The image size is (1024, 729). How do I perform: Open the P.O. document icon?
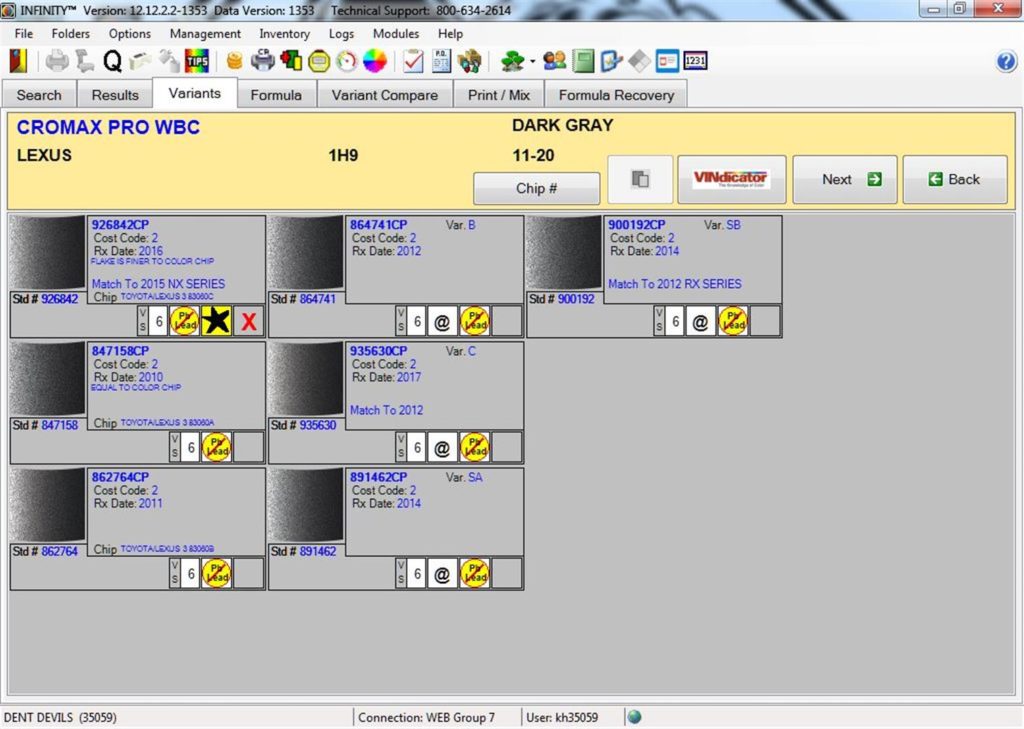coord(441,61)
